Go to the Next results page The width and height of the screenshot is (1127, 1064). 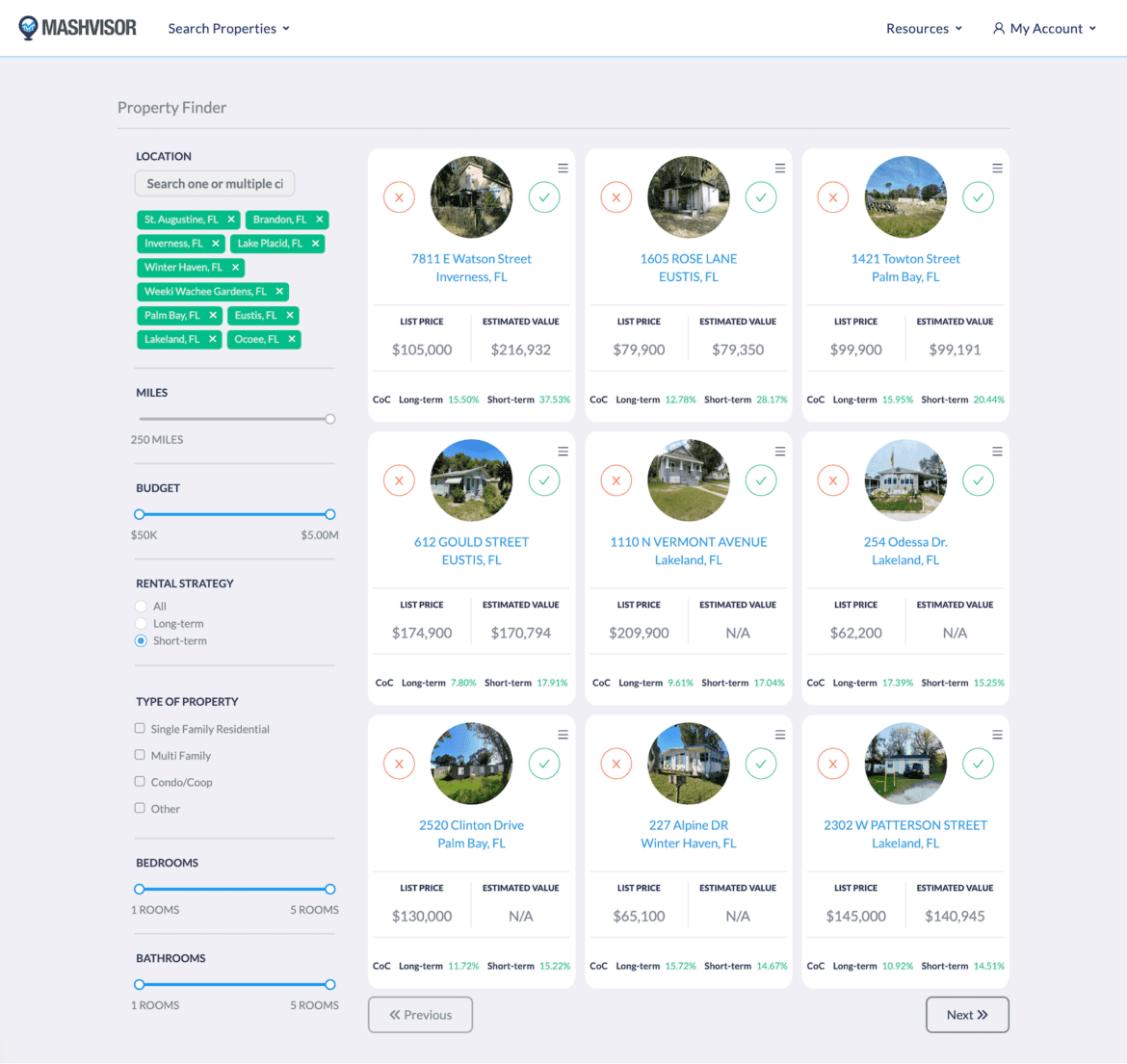(x=967, y=1014)
